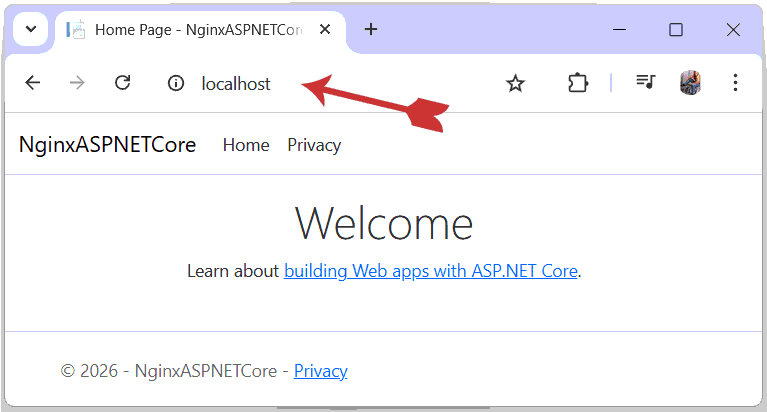View site information icon
This screenshot has width=767, height=412.
[x=176, y=83]
